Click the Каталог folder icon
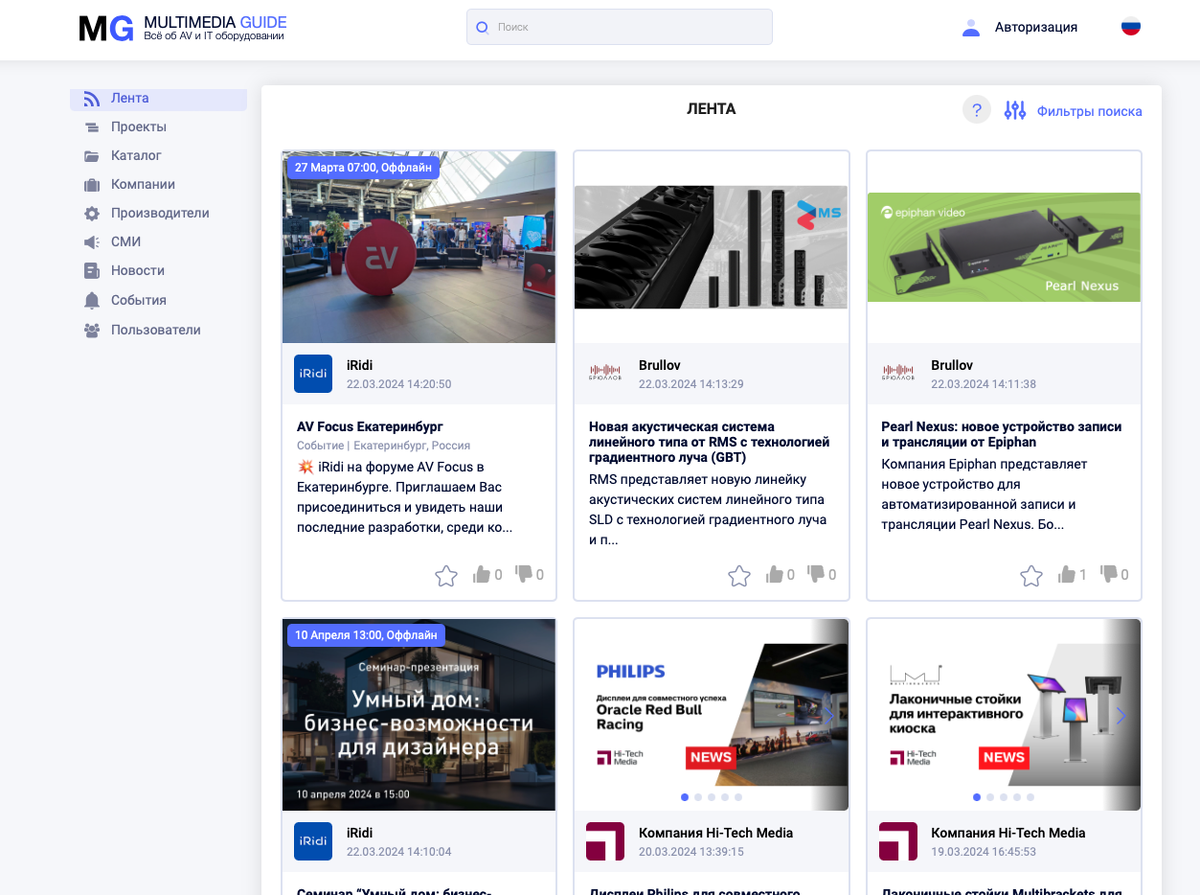 click(x=92, y=156)
